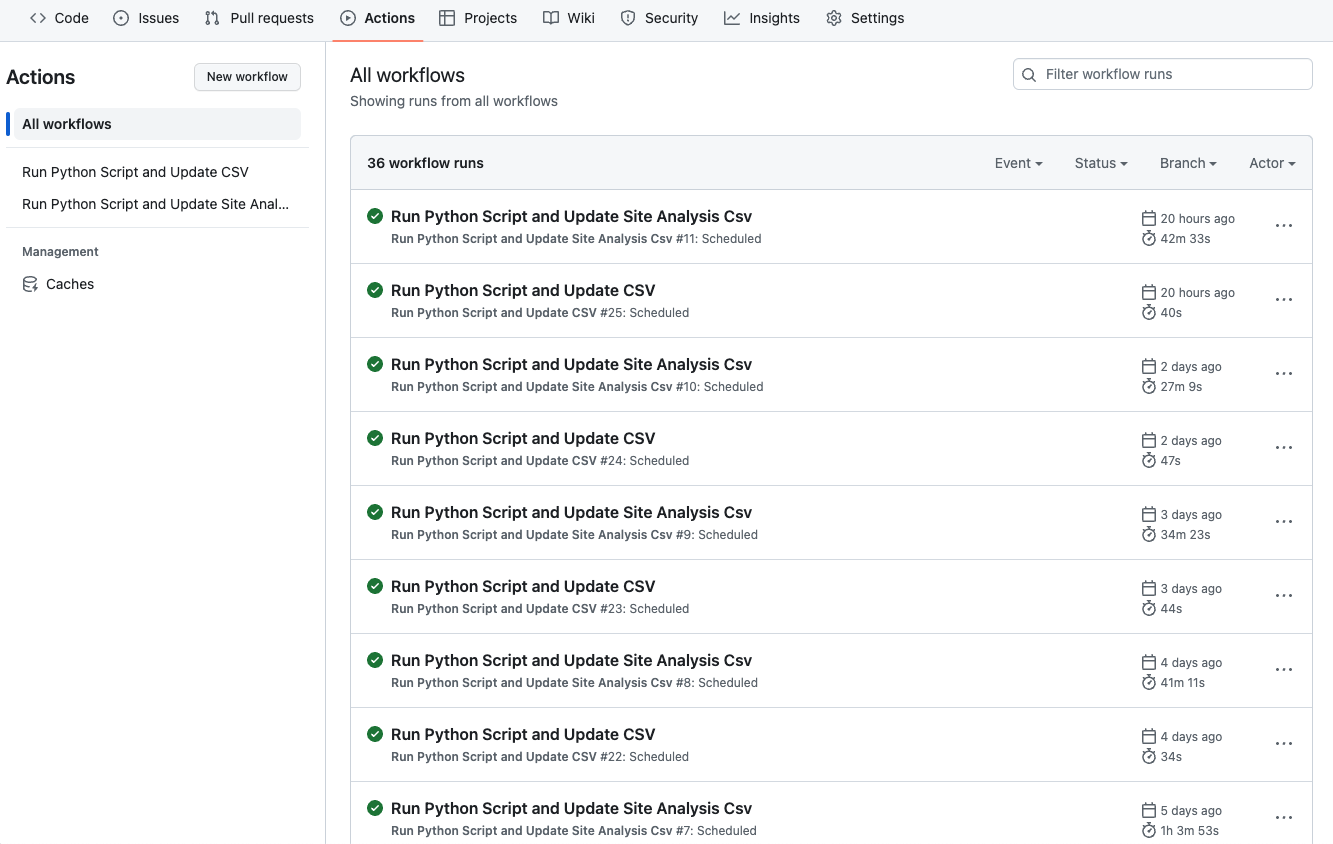This screenshot has width=1333, height=844.
Task: Click the 34m 23s duration text
Action: tap(1185, 534)
